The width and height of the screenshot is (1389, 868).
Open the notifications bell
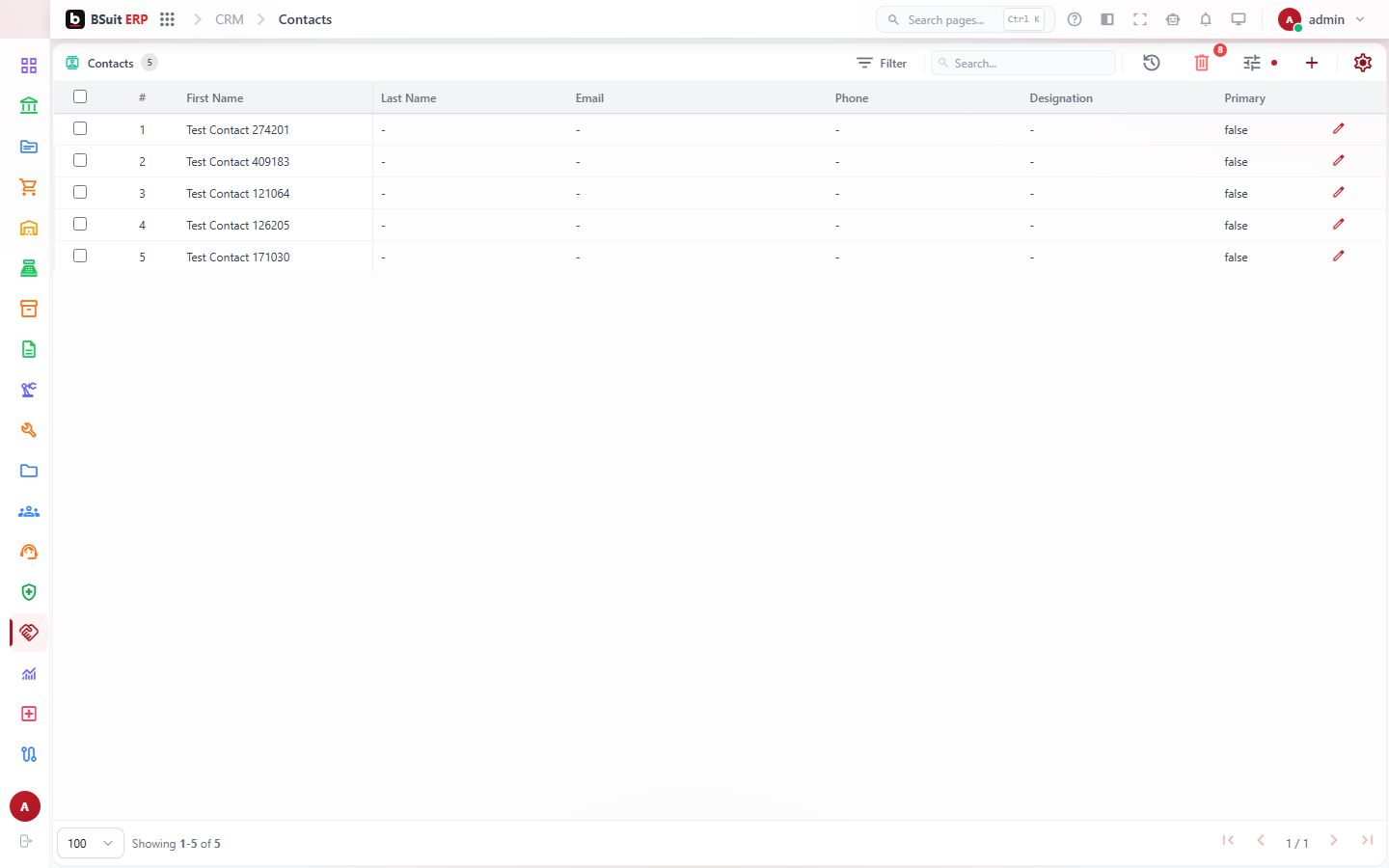(1206, 19)
